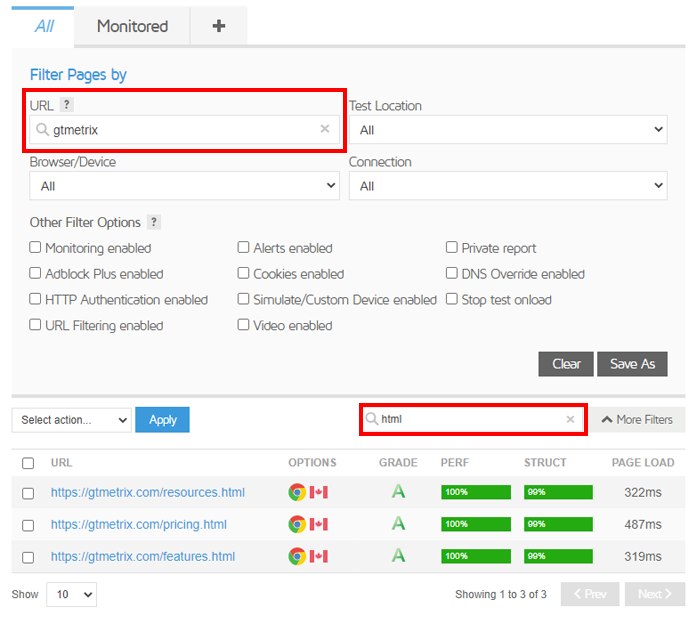Tick HTTP Authentication enabled
This screenshot has width=694, height=620.
[x=35, y=299]
